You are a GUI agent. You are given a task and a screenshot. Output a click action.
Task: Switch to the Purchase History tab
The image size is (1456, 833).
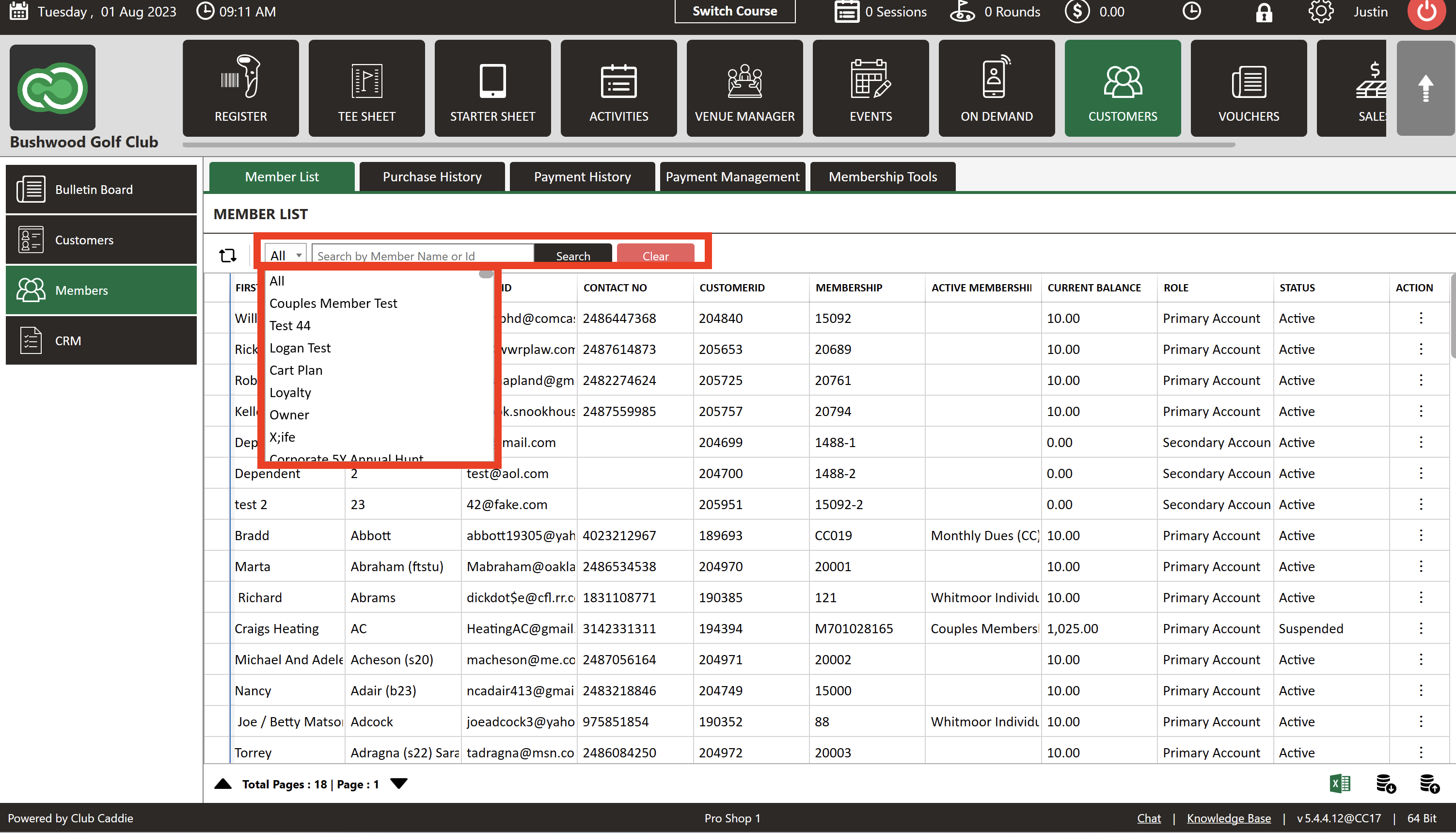[x=432, y=177]
